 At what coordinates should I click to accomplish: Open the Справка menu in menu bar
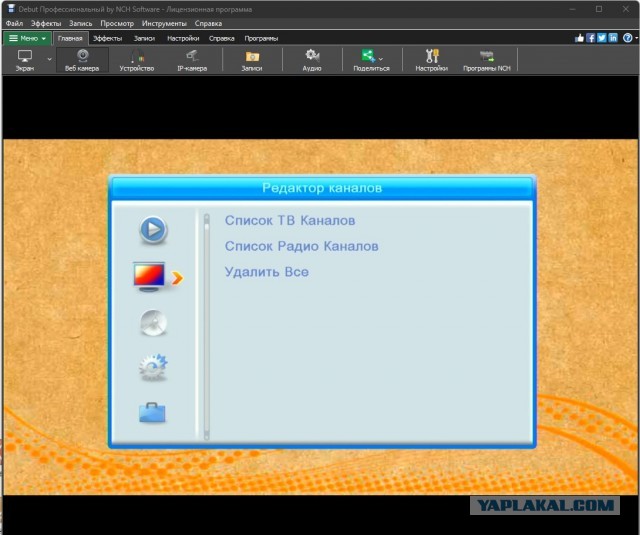(x=208, y=23)
